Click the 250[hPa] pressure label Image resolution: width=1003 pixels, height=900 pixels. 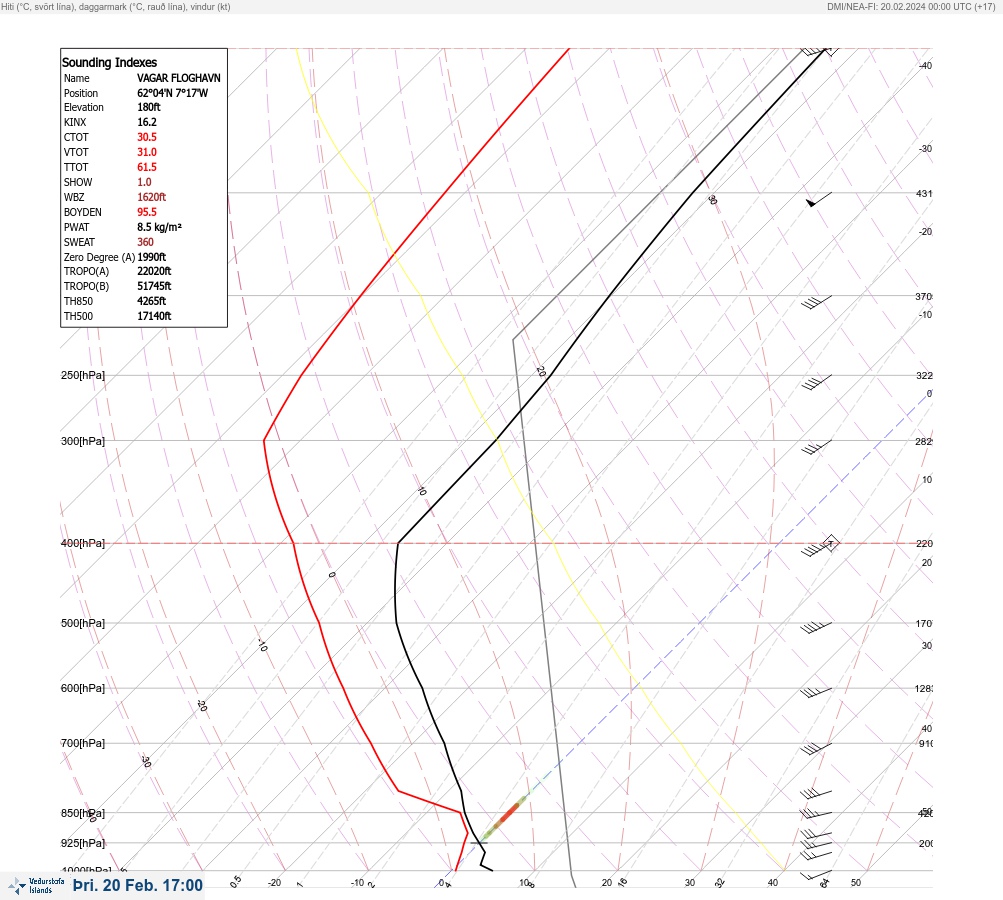83,375
